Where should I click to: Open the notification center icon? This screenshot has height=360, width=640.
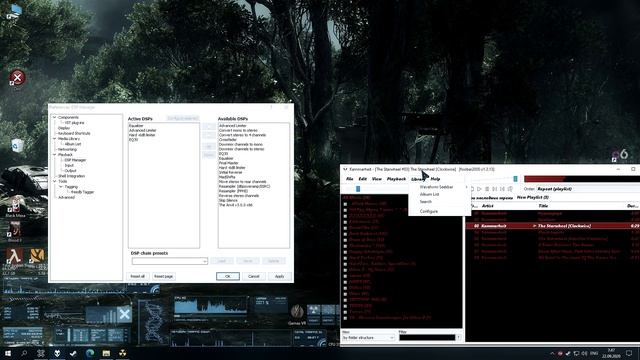click(x=629, y=353)
